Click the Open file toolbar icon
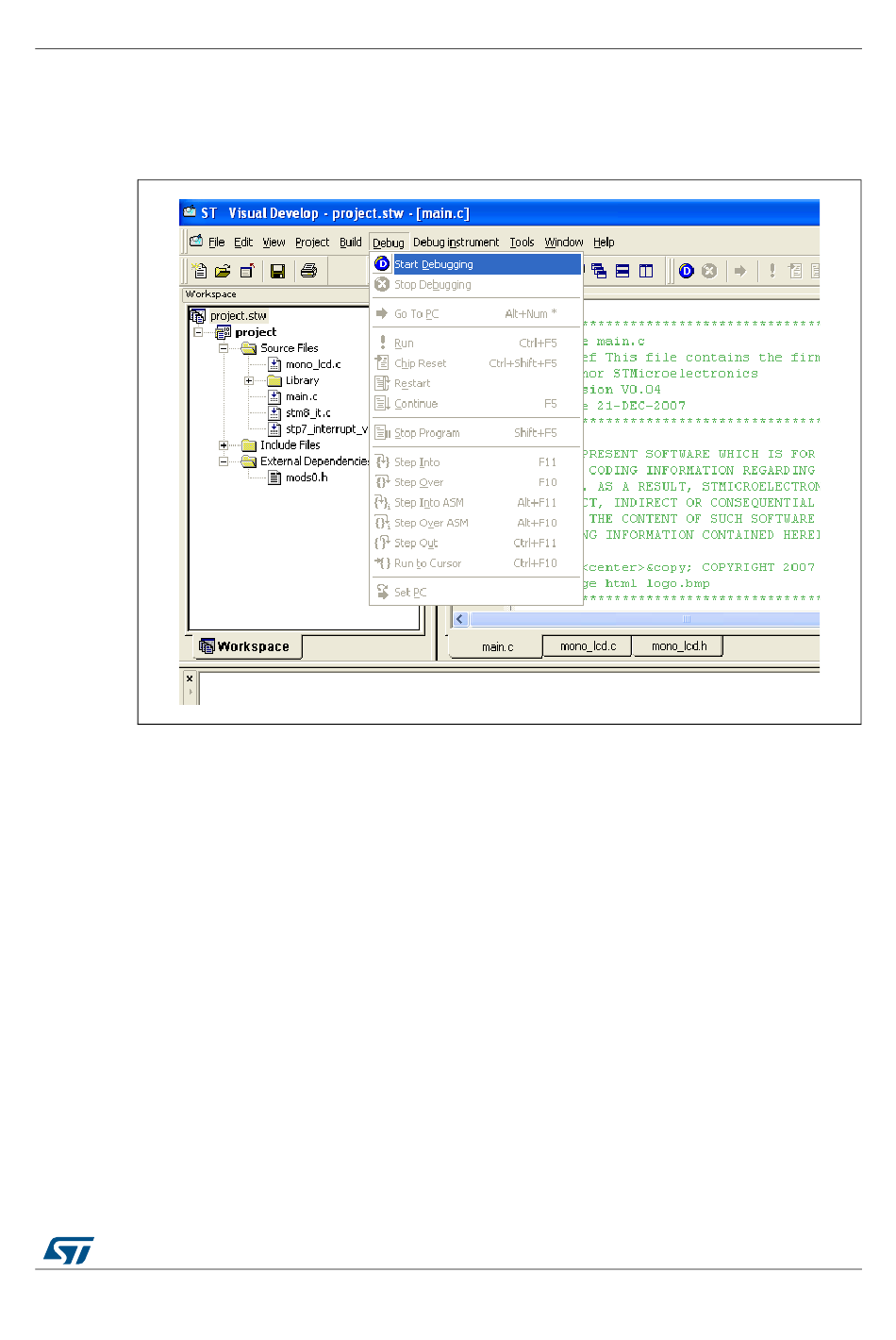This screenshot has width=896, height=1340. [x=223, y=271]
